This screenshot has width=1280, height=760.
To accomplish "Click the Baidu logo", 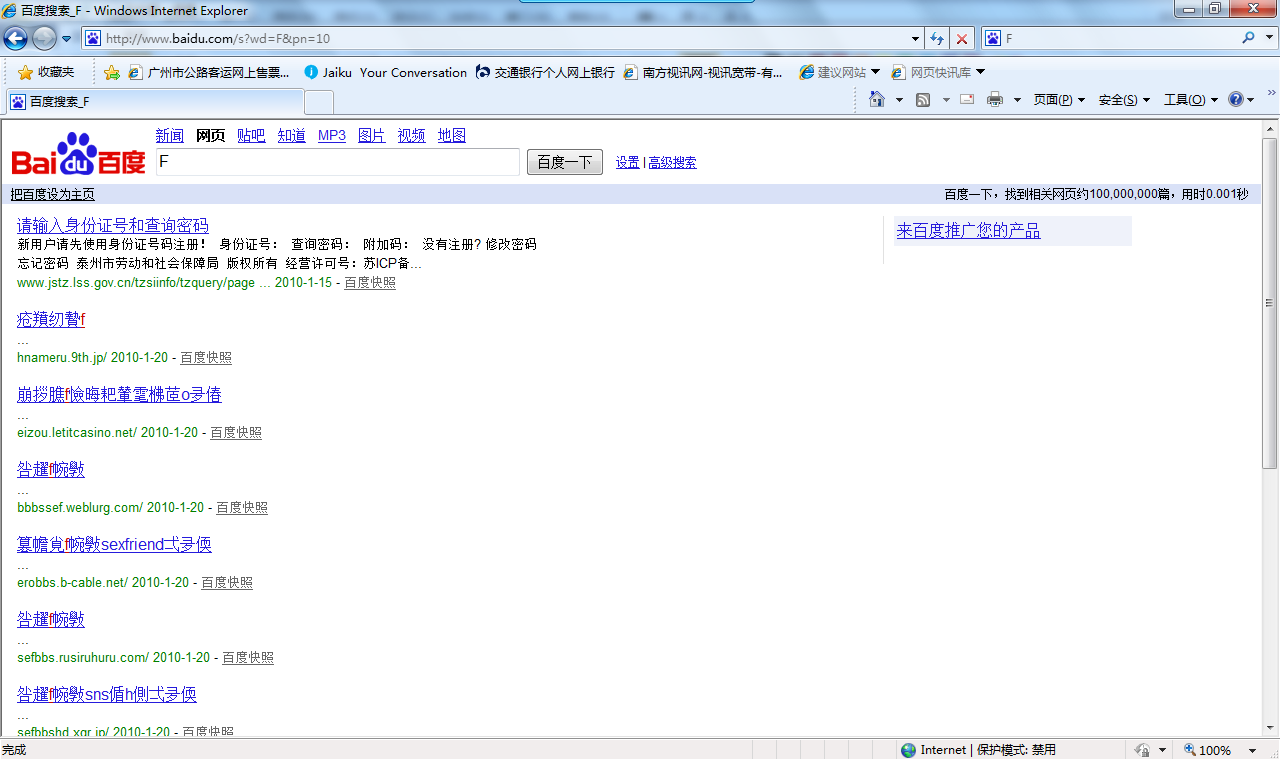I will coord(79,154).
